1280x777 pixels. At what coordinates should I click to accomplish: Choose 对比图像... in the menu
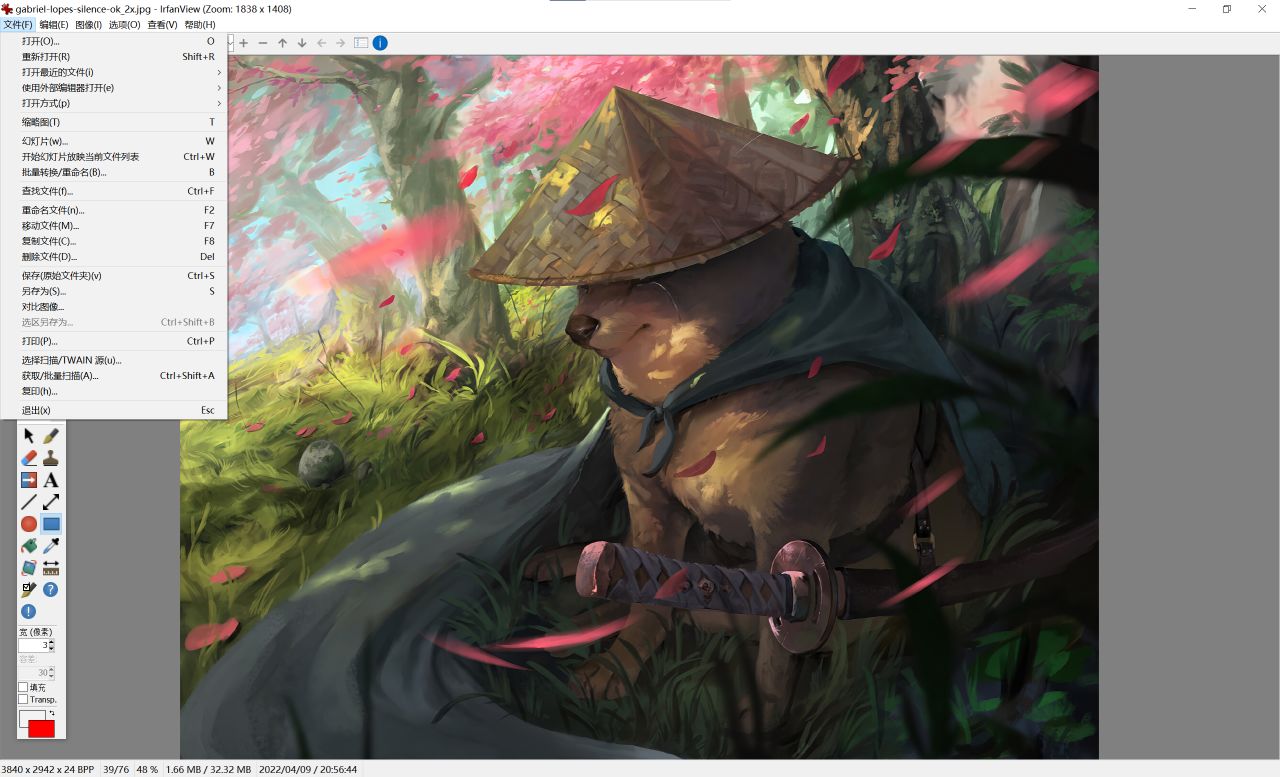(x=114, y=307)
